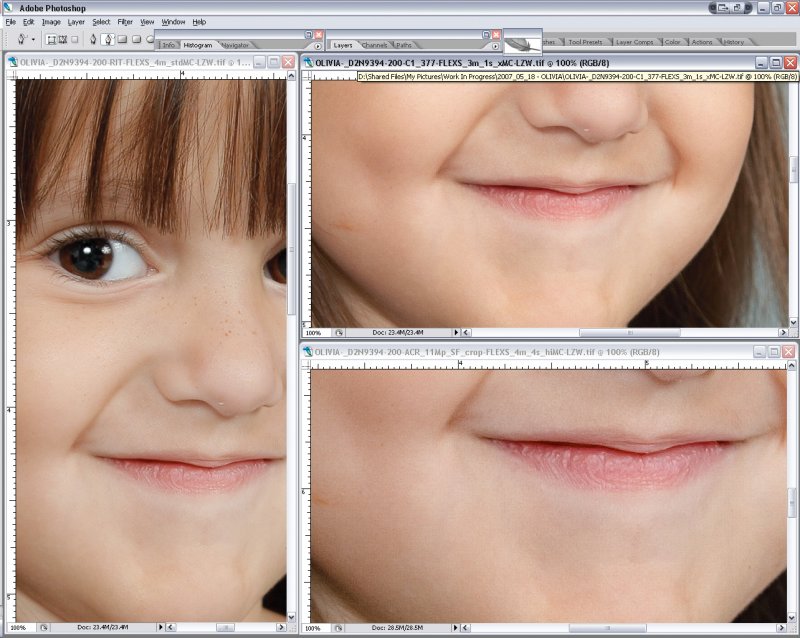Image resolution: width=800 pixels, height=638 pixels.
Task: Click the Go to Bridge feather thumbnail
Action: click(x=522, y=43)
